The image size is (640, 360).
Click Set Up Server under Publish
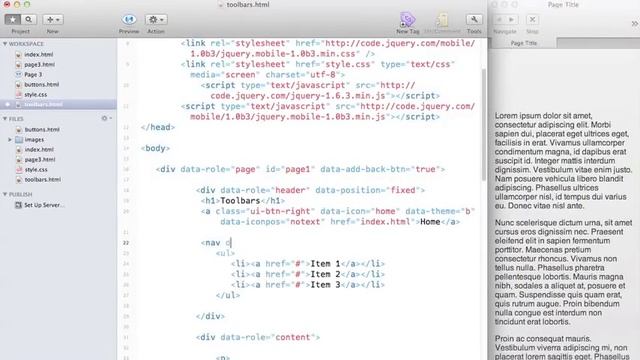(x=44, y=205)
